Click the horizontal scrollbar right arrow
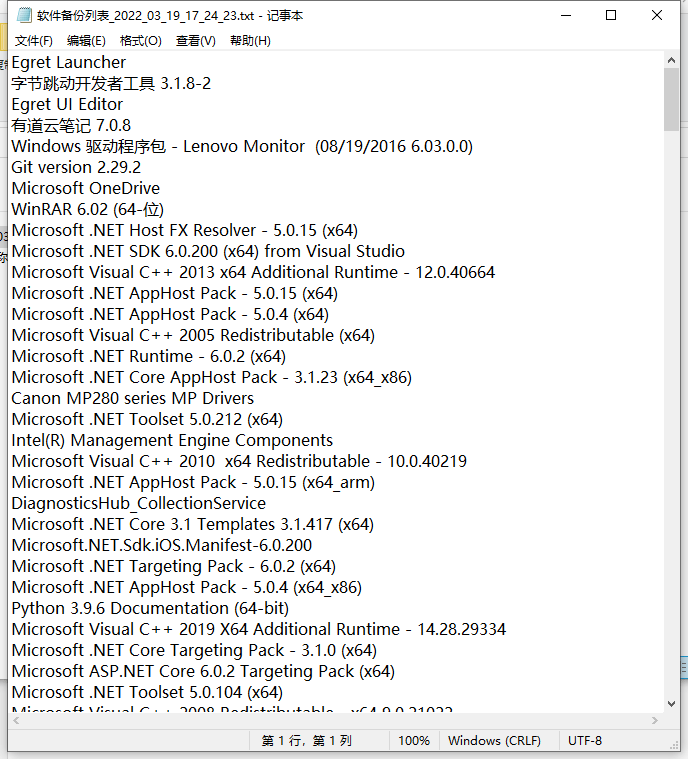Viewport: 688px width, 759px height. pos(655,720)
